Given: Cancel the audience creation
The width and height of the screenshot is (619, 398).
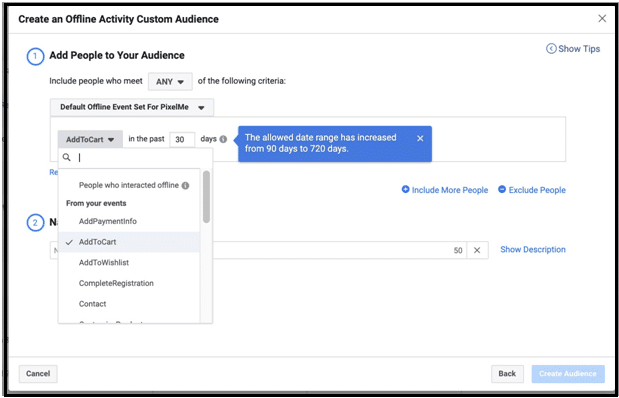Looking at the screenshot, I should 38,374.
